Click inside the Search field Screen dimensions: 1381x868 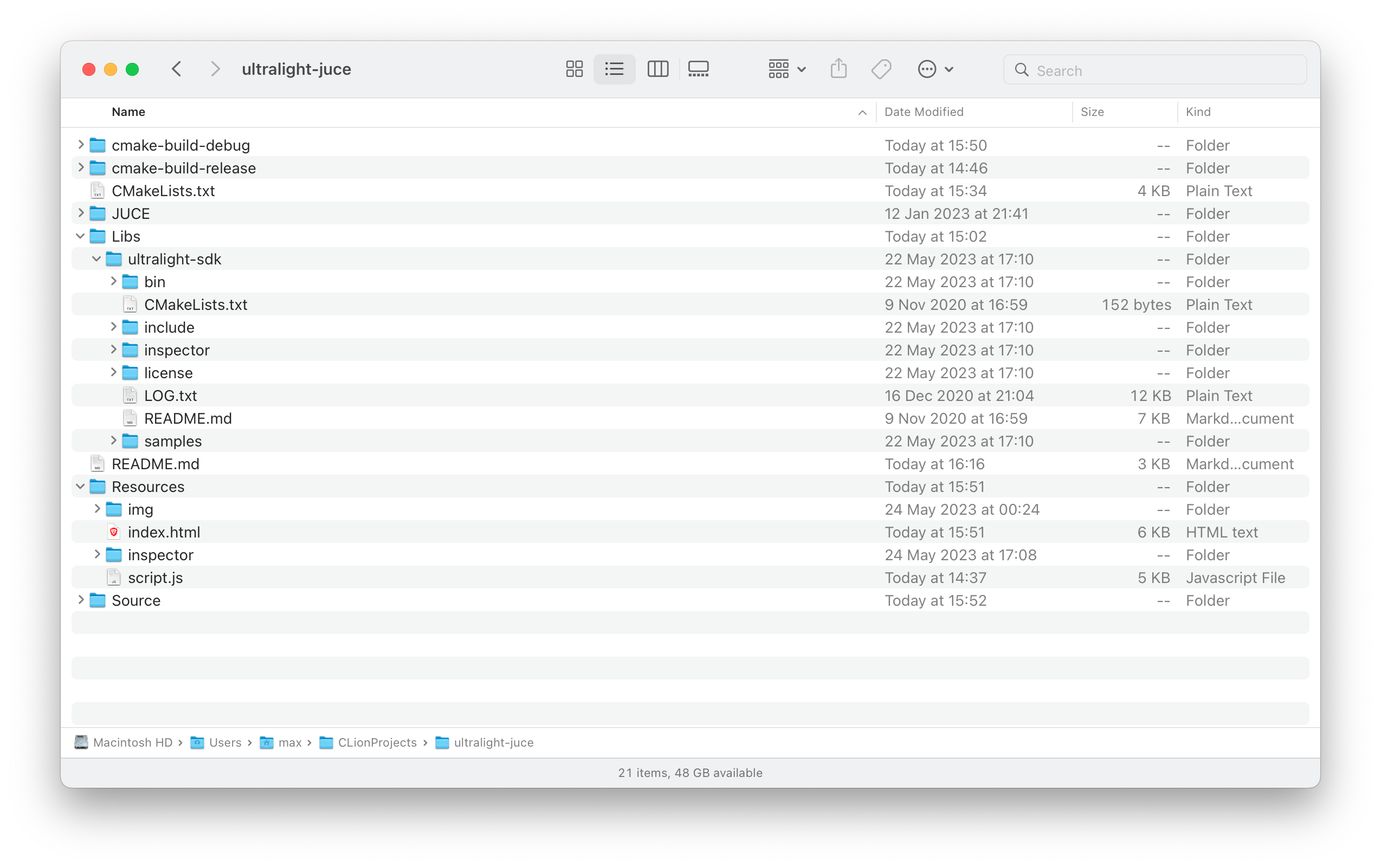click(x=1164, y=70)
